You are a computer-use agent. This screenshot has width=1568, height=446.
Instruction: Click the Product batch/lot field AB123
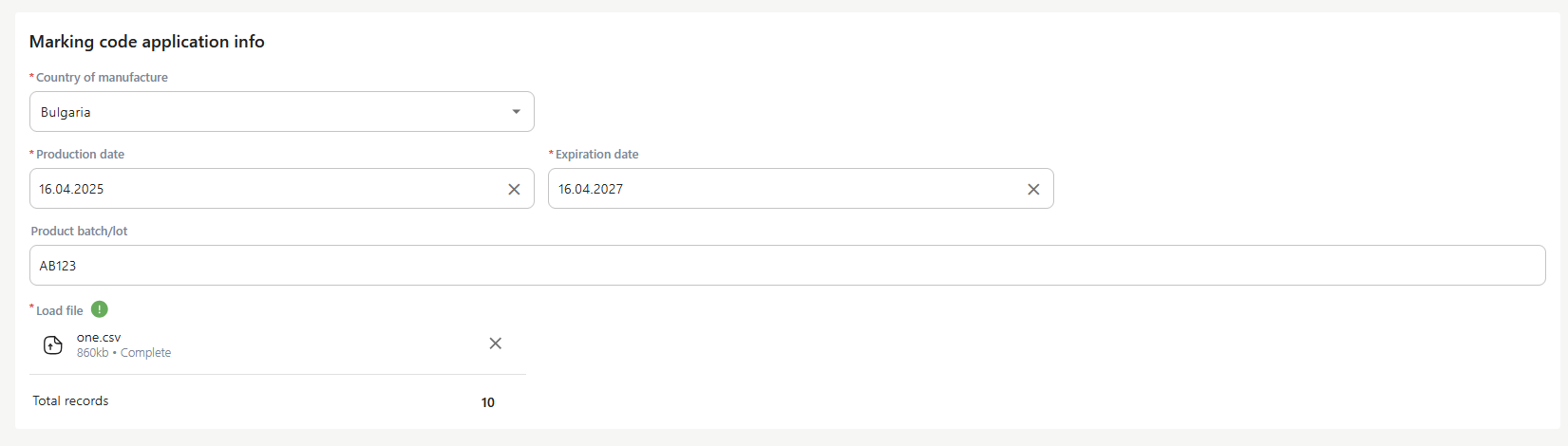pyautogui.click(x=787, y=266)
